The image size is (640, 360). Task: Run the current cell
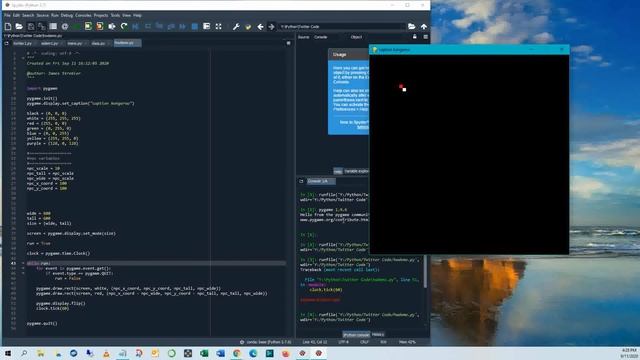[x=88, y=27]
